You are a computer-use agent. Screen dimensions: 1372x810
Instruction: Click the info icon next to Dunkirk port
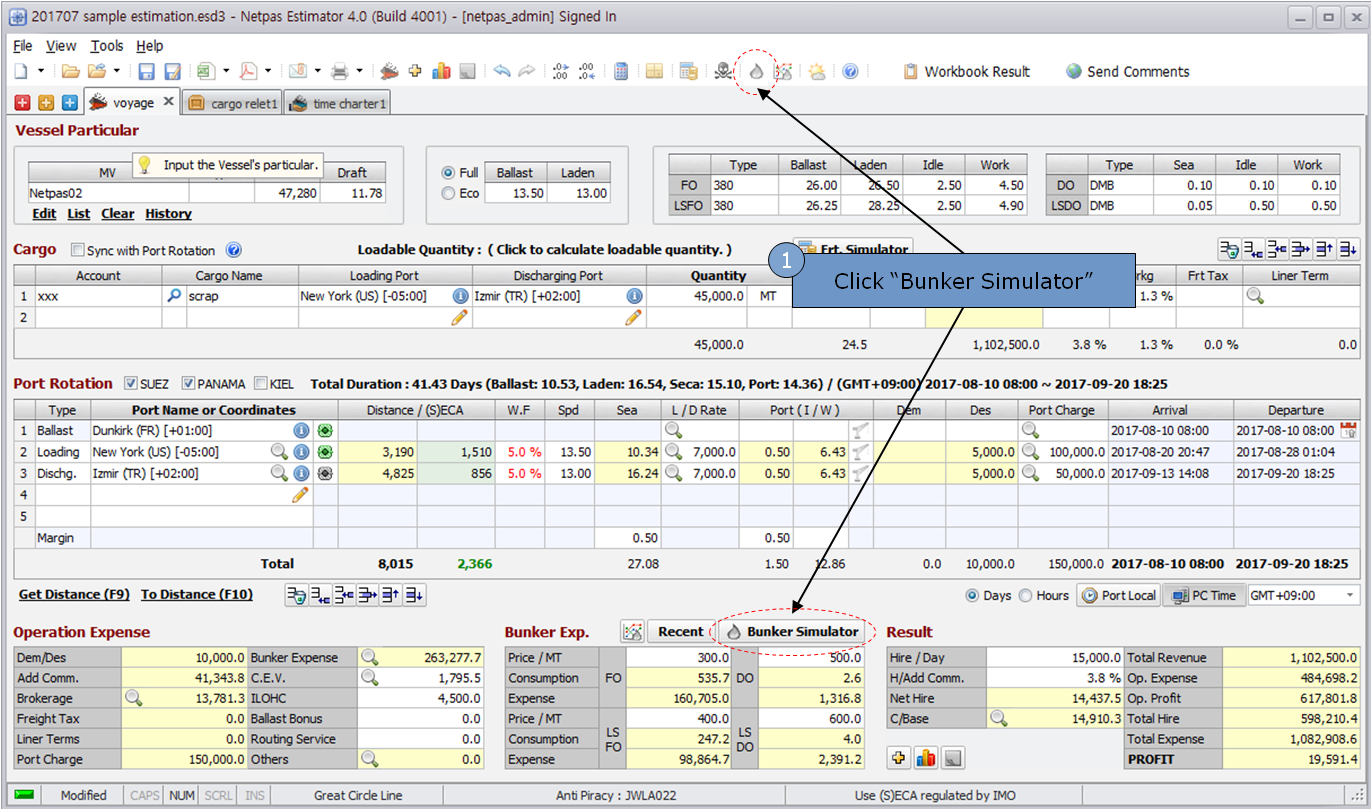[x=301, y=430]
